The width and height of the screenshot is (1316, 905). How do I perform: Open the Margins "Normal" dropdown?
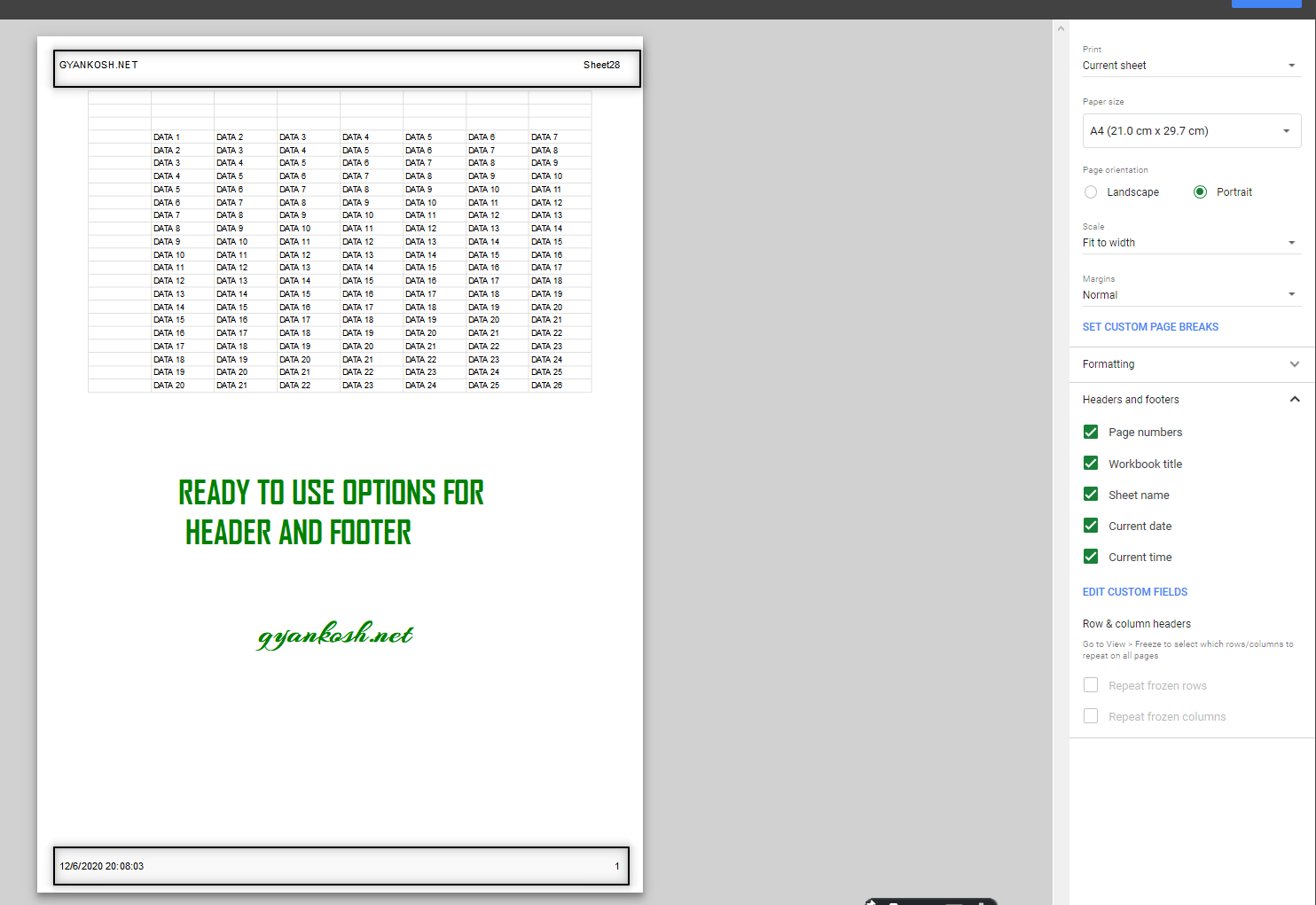[1191, 294]
